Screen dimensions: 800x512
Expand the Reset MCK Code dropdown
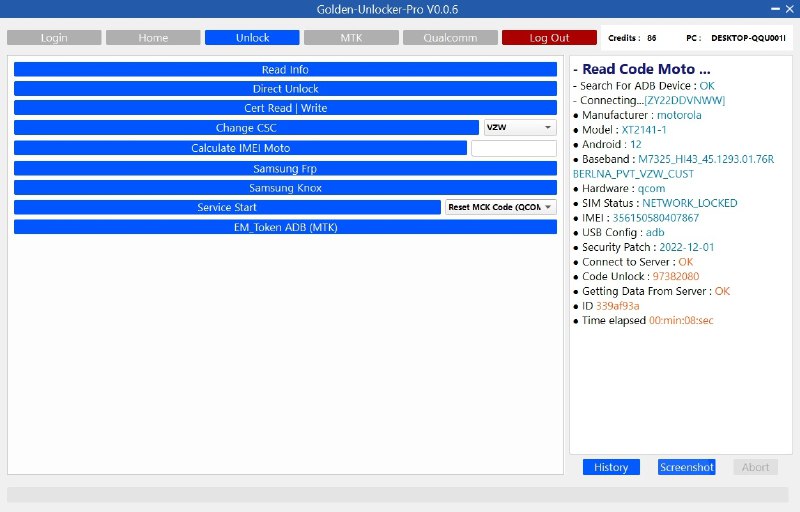(x=501, y=207)
